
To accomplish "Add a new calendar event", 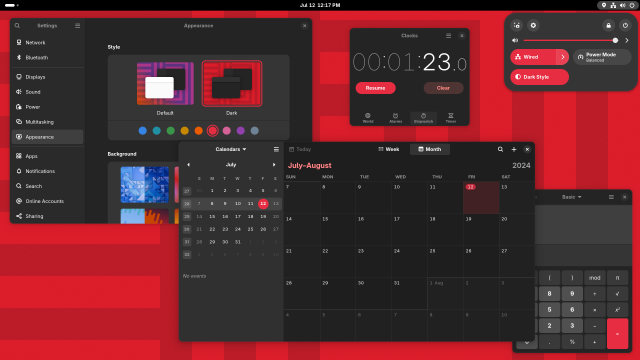I will click(514, 149).
